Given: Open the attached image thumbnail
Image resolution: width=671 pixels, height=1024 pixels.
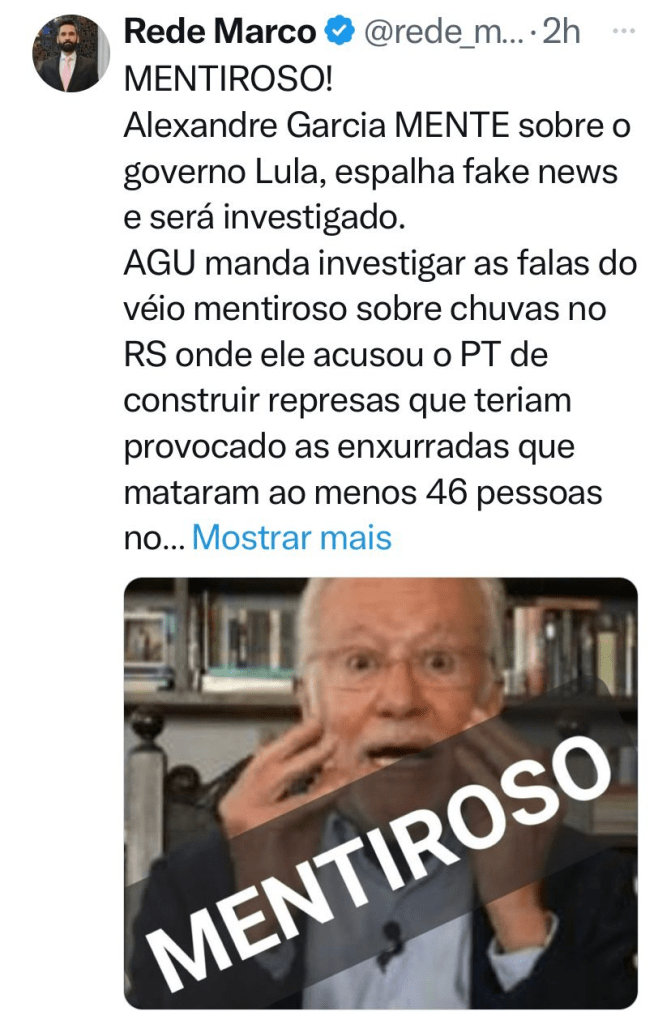Looking at the screenshot, I should [380, 793].
